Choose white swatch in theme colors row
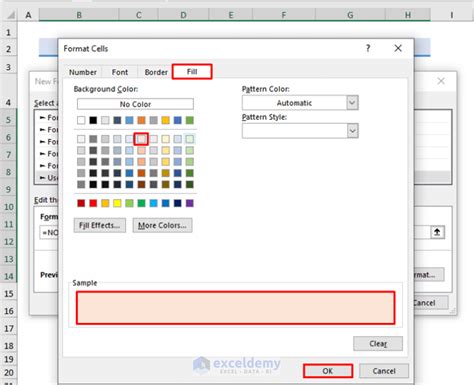This screenshot has width=474, height=385. point(81,120)
